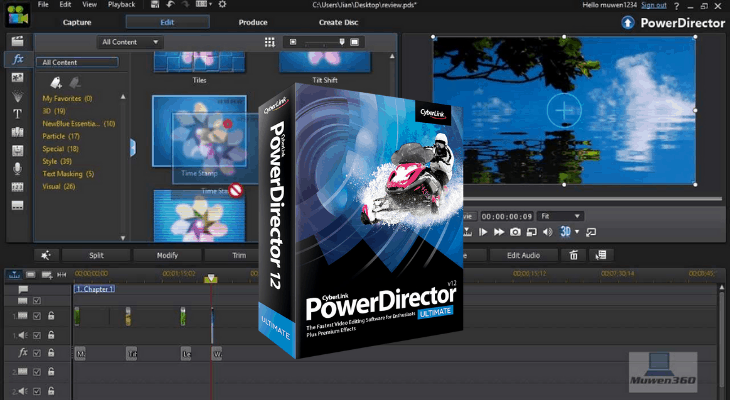Click the upgrade arrow next to PowerDirector
This screenshot has height=400, width=730.
(628, 22)
